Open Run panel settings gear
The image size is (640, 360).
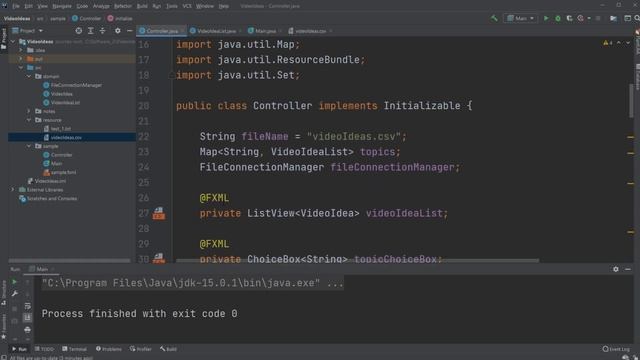click(x=616, y=269)
